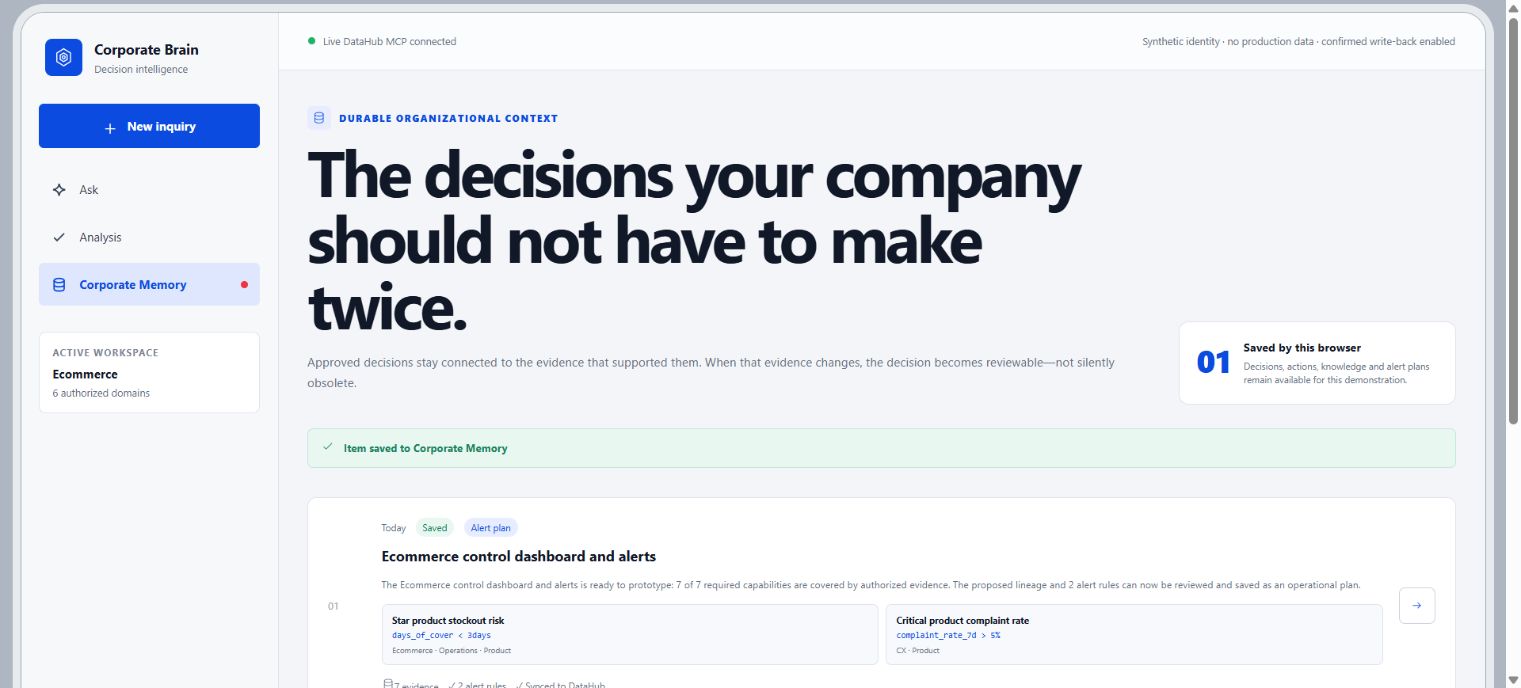
Task: Click the green Live DataHub connection indicator
Action: [312, 42]
